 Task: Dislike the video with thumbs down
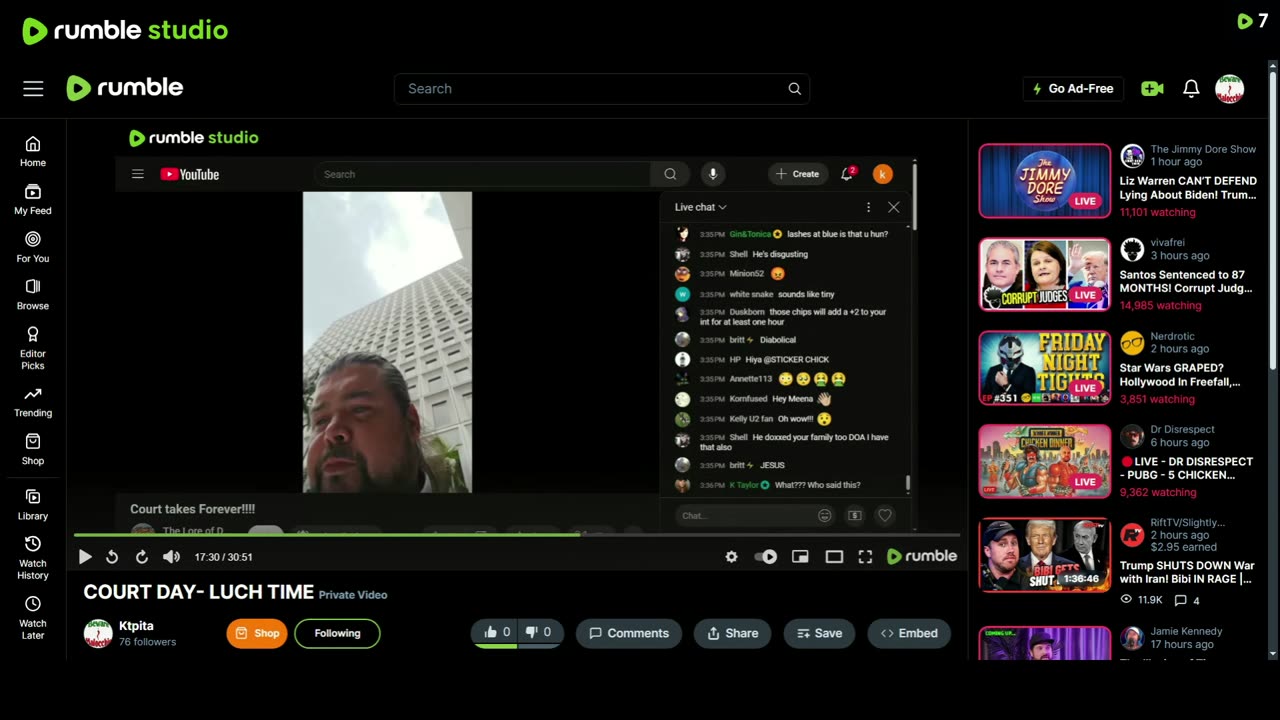coord(538,633)
